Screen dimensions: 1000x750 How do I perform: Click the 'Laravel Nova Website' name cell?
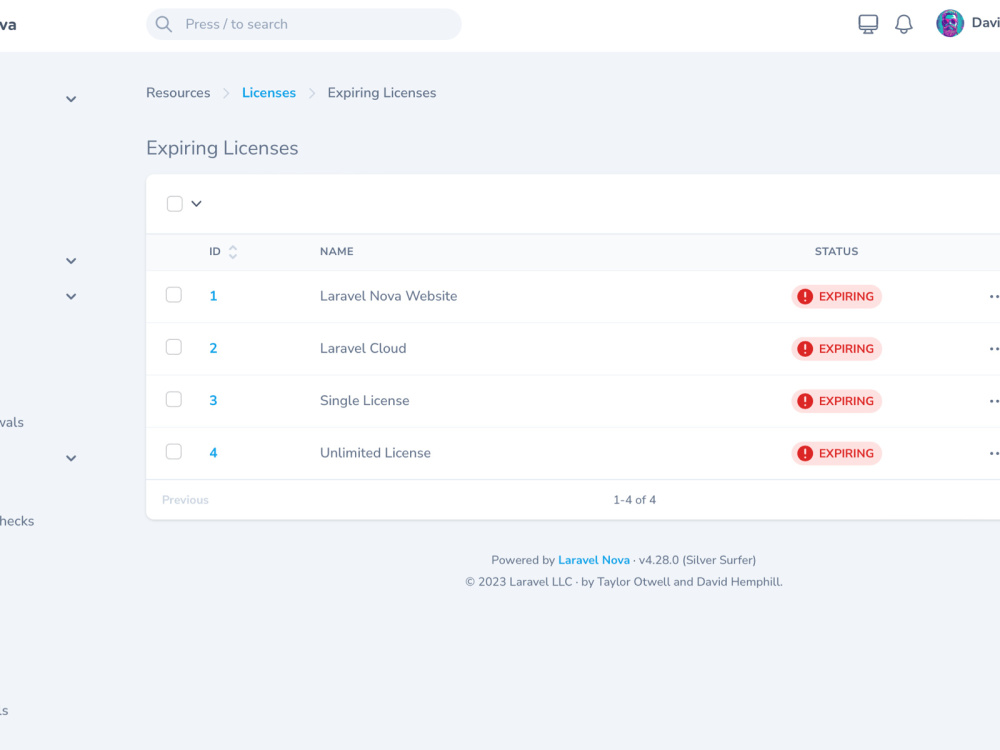coord(388,296)
